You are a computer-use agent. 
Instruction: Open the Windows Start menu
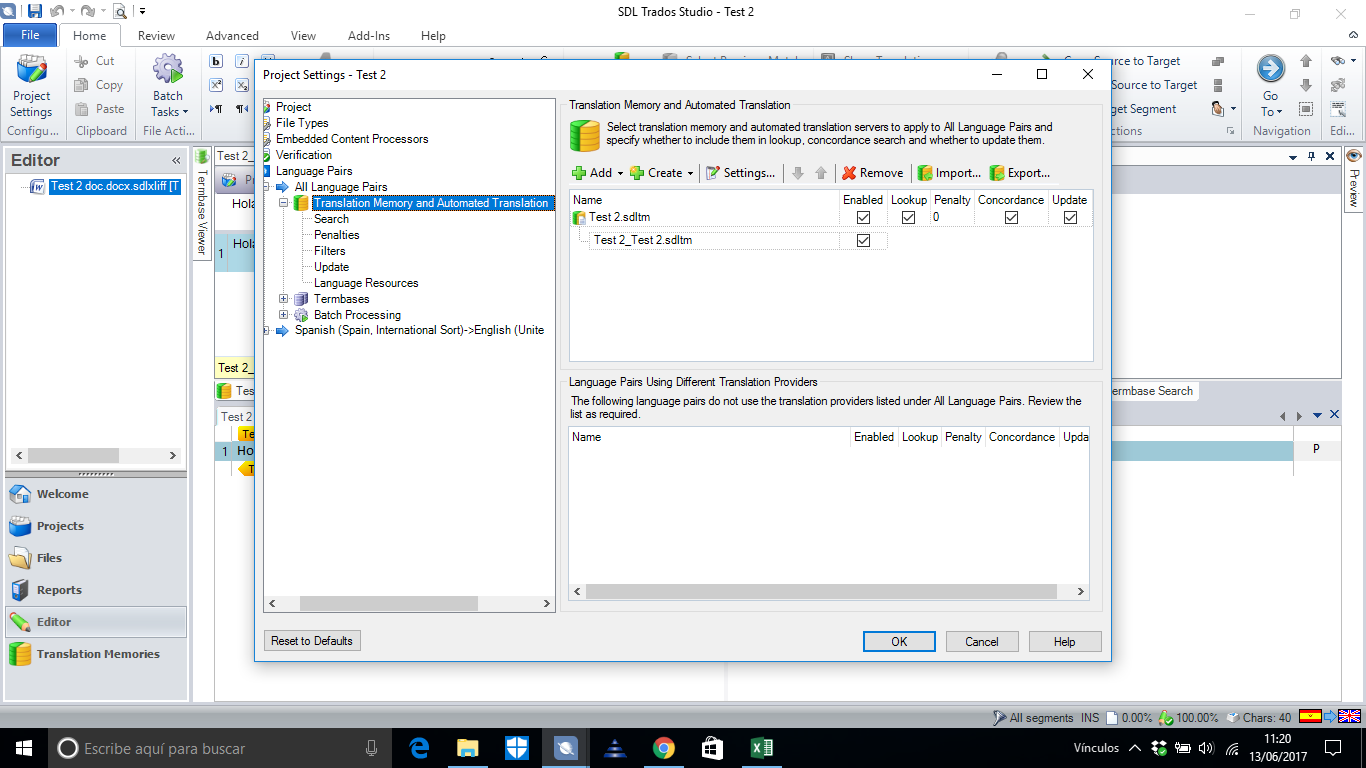[x=23, y=748]
